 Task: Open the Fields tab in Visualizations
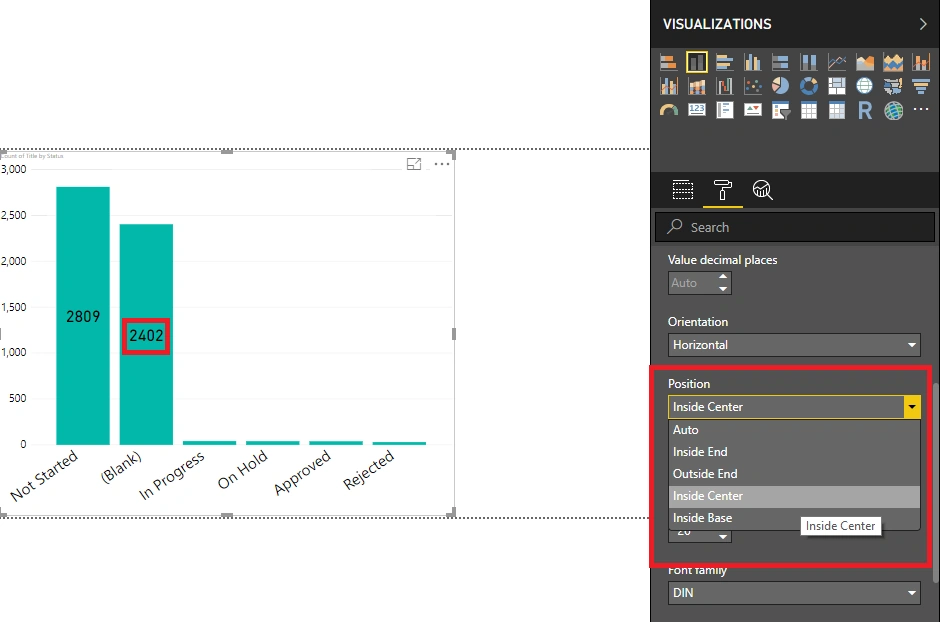point(683,190)
